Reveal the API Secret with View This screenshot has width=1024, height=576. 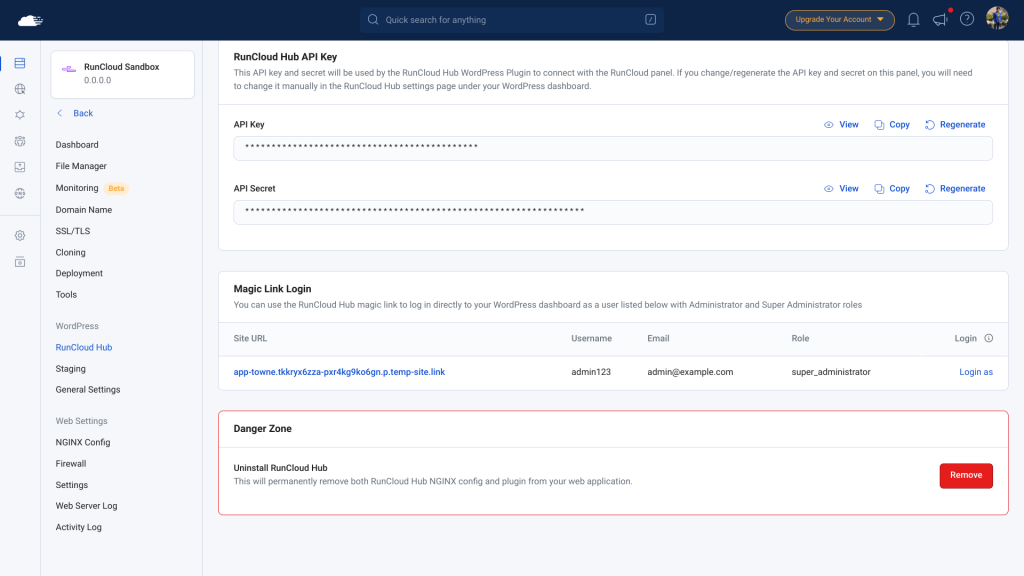pos(841,189)
